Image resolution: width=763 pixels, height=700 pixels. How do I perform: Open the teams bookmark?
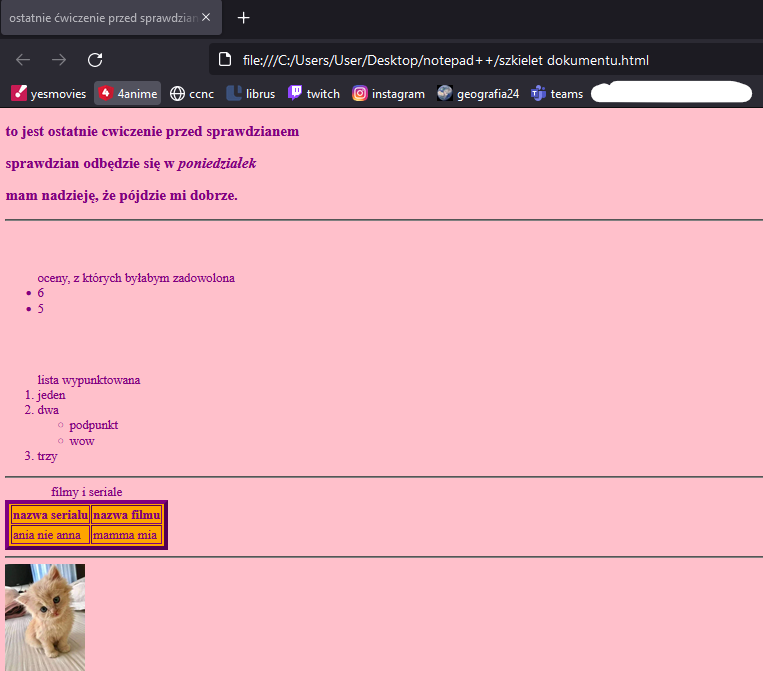(x=557, y=93)
